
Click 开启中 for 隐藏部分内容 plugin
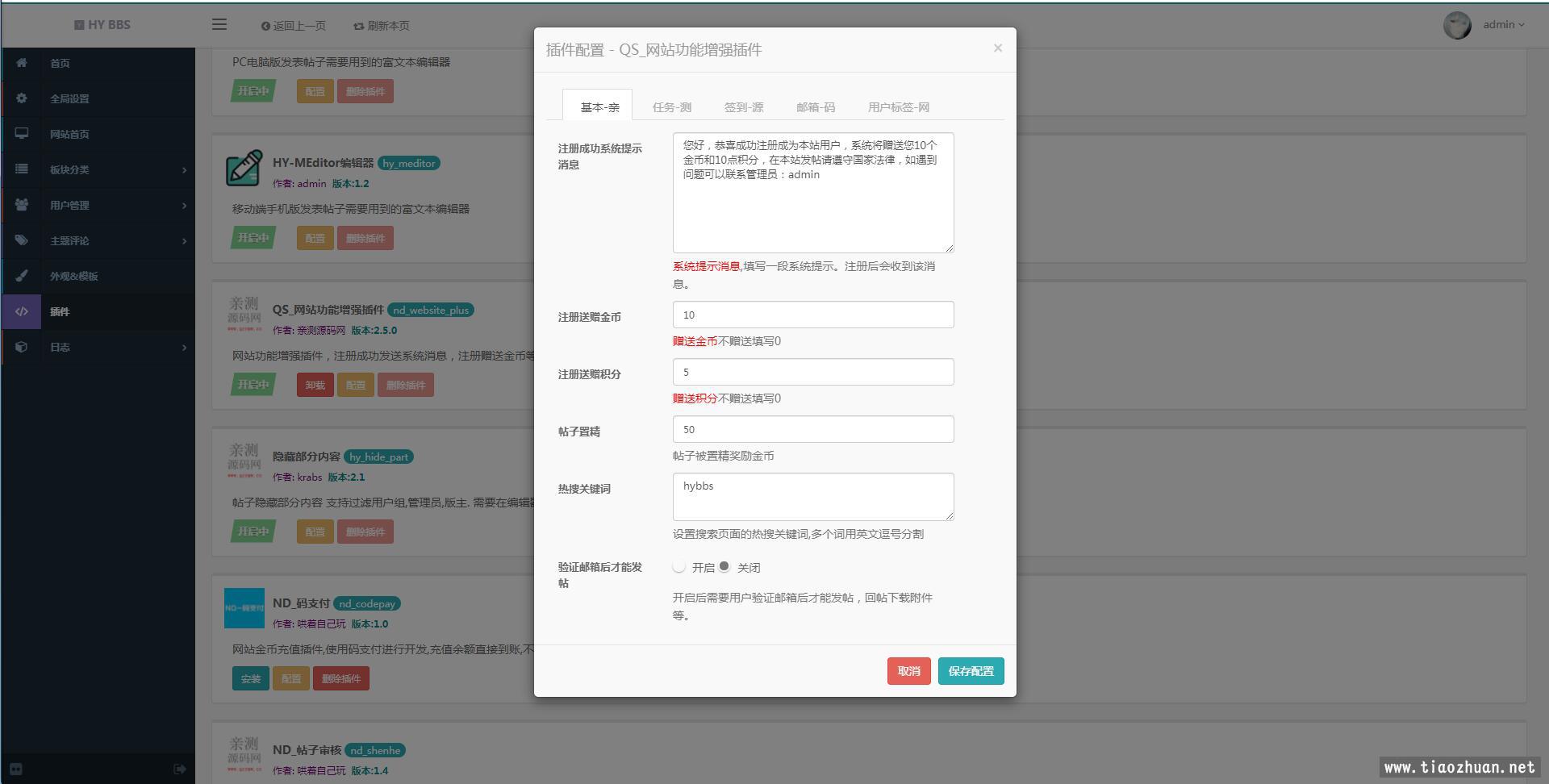(253, 532)
